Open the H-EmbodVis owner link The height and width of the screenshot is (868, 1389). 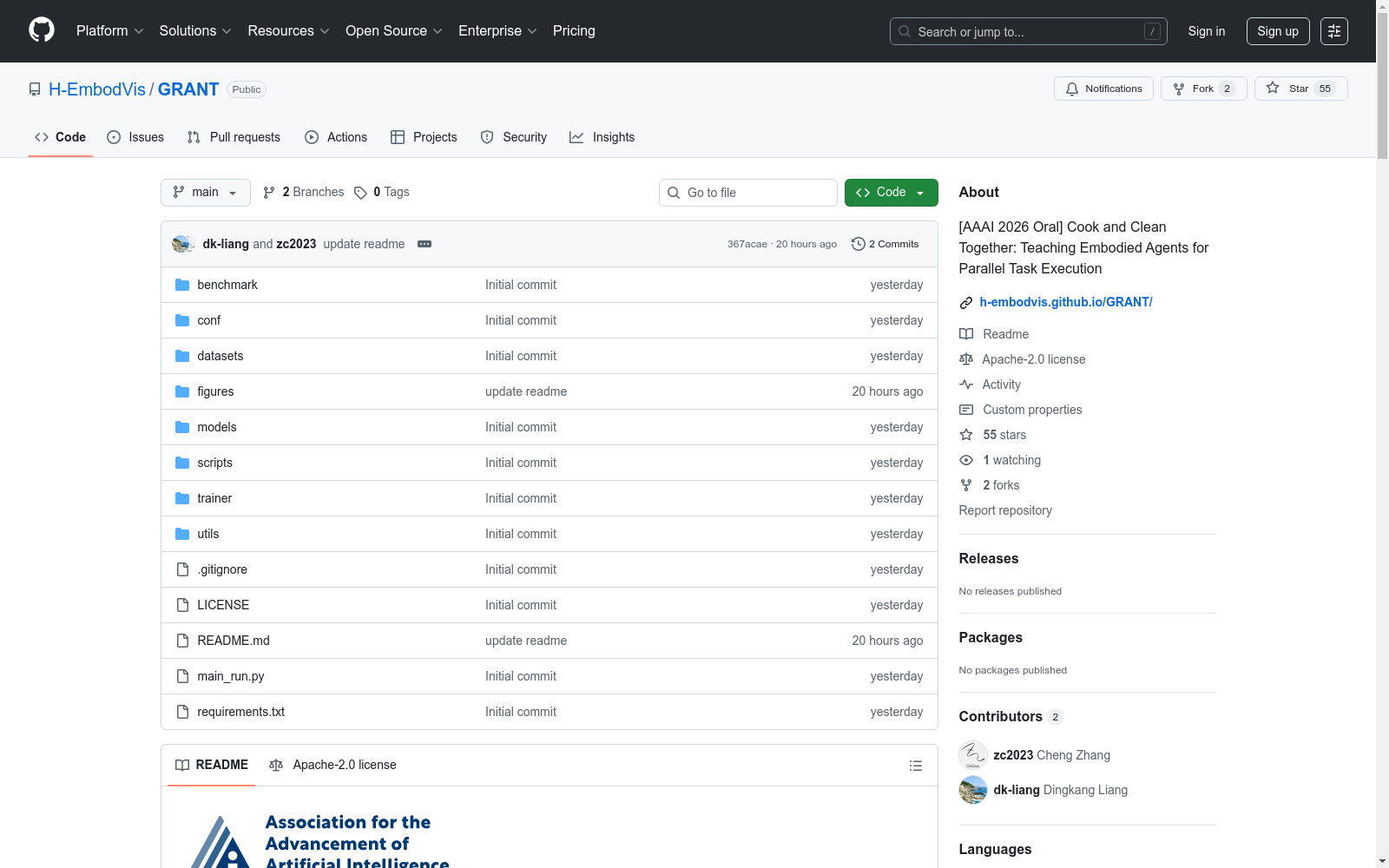tap(97, 89)
